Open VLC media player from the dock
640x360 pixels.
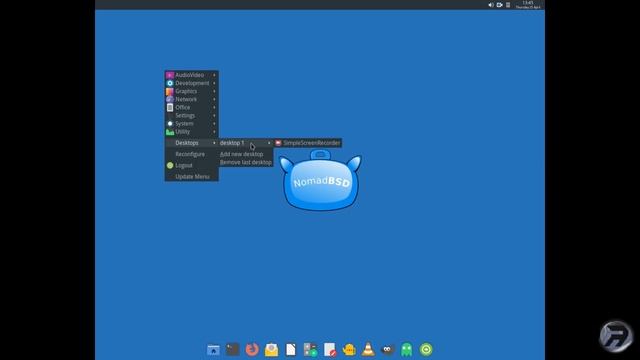click(368, 349)
